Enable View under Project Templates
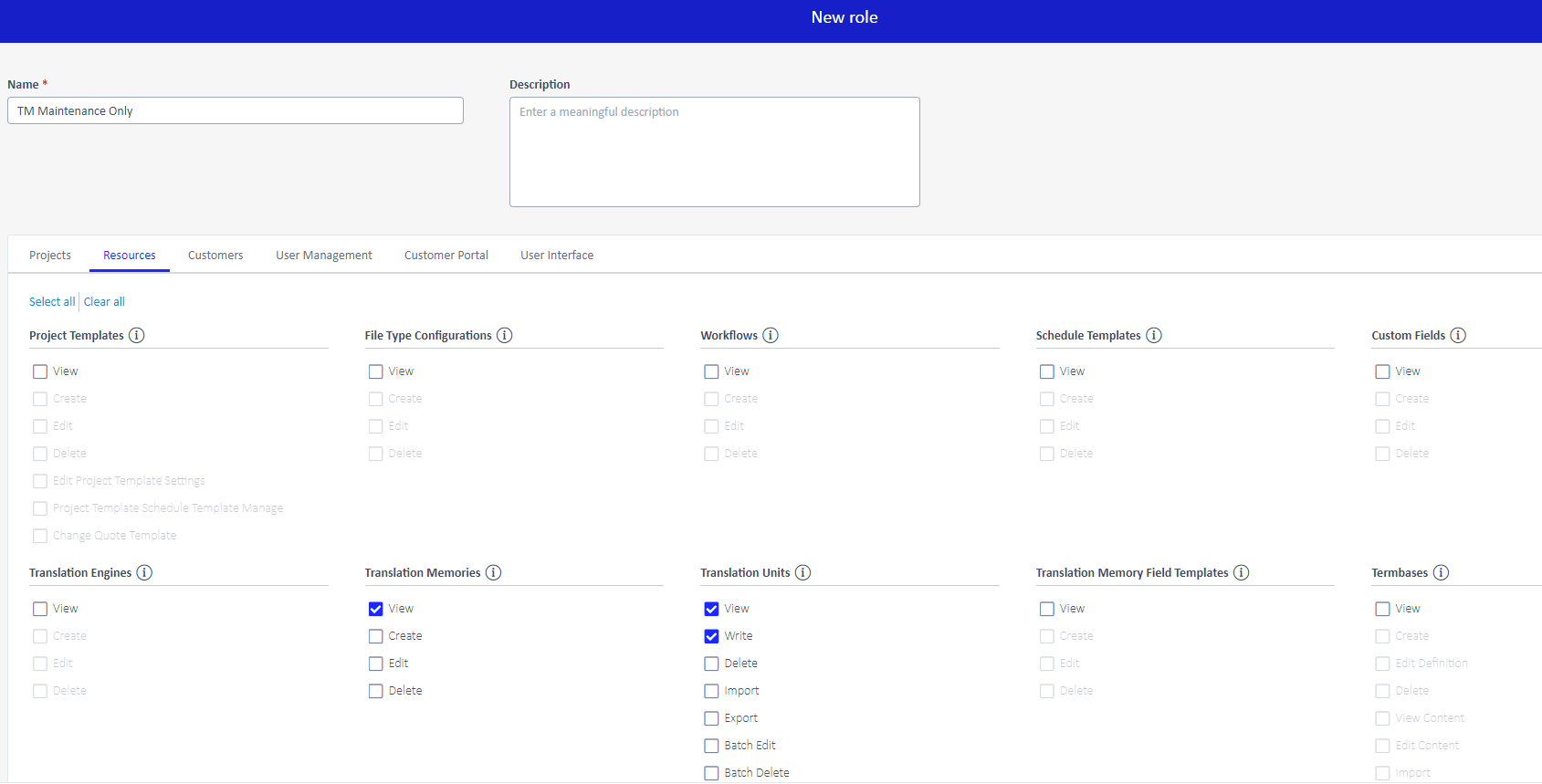 40,371
